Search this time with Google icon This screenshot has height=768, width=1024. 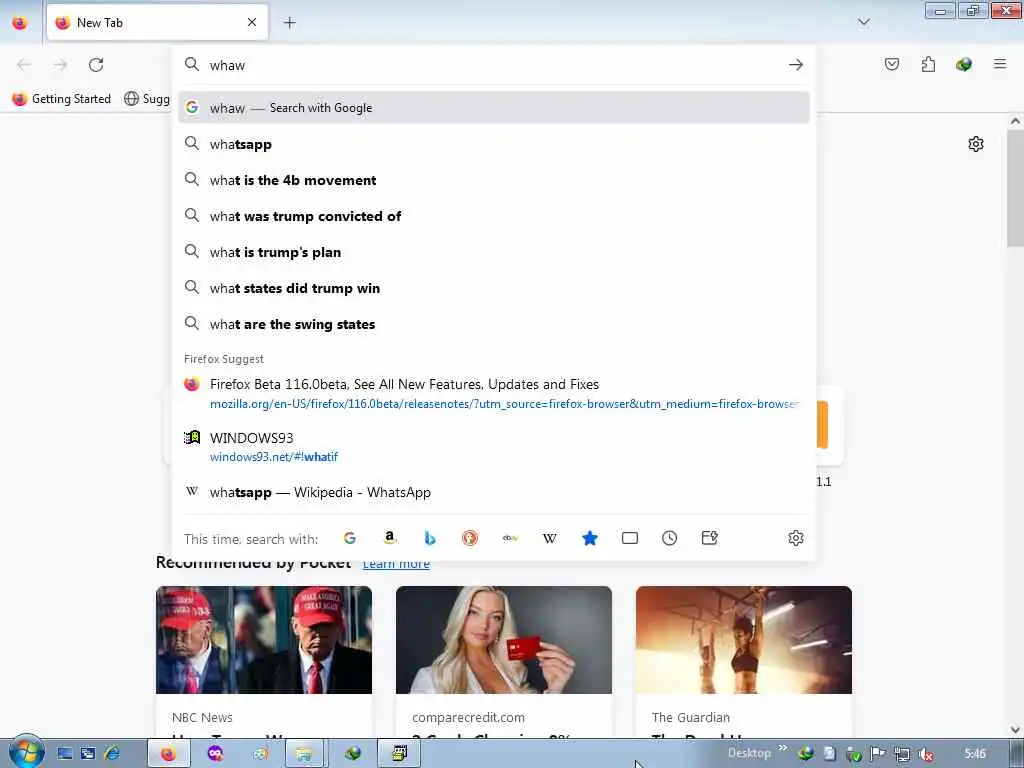pyautogui.click(x=350, y=538)
